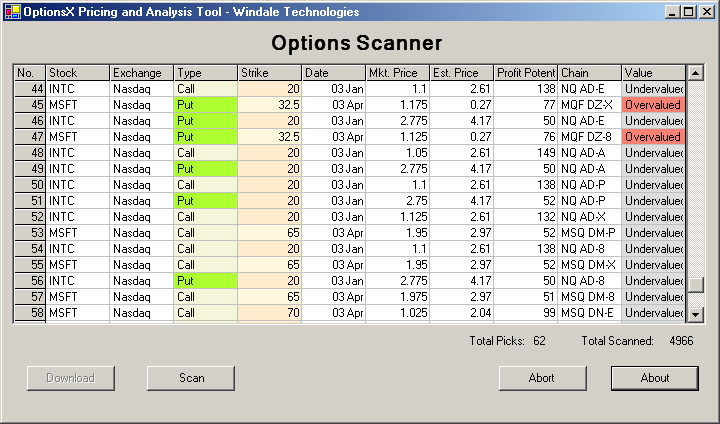The width and height of the screenshot is (720, 424).
Task: Click green Put cell in row 49
Action: [206, 169]
